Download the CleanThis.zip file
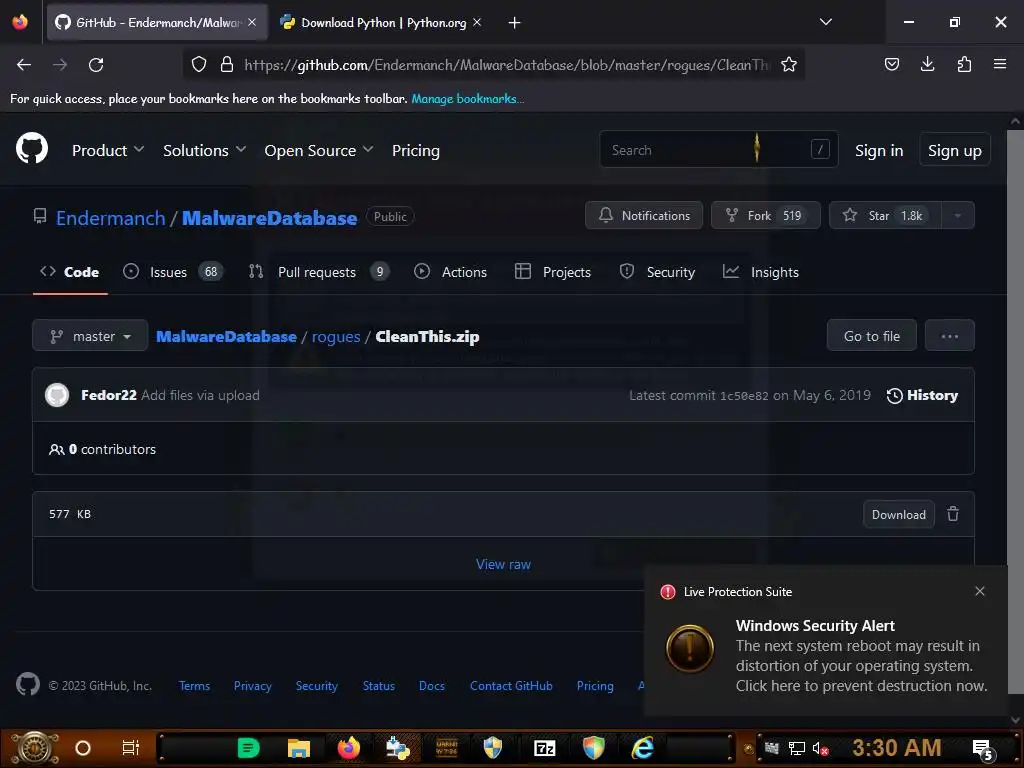This screenshot has width=1024, height=768. click(899, 515)
